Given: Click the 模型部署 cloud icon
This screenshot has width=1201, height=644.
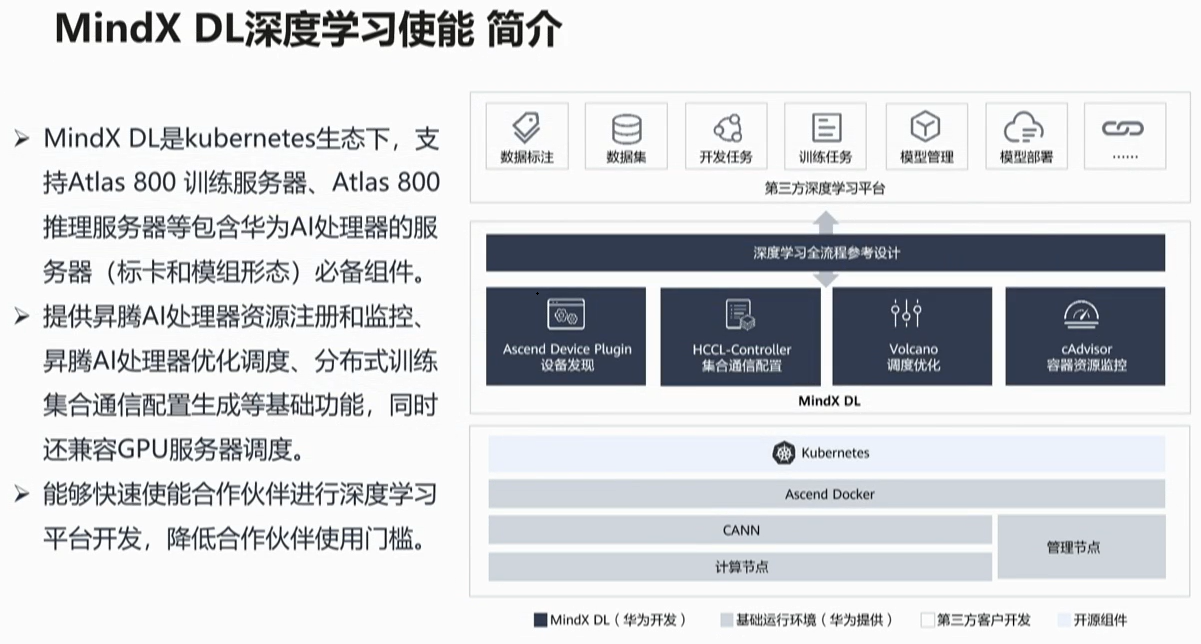Looking at the screenshot, I should [x=1025, y=127].
